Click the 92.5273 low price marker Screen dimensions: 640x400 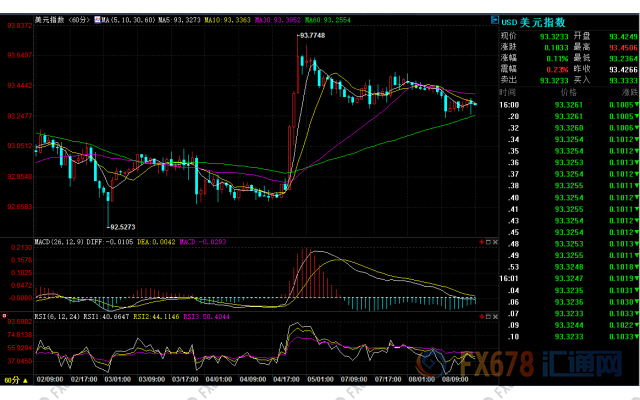[x=122, y=227]
